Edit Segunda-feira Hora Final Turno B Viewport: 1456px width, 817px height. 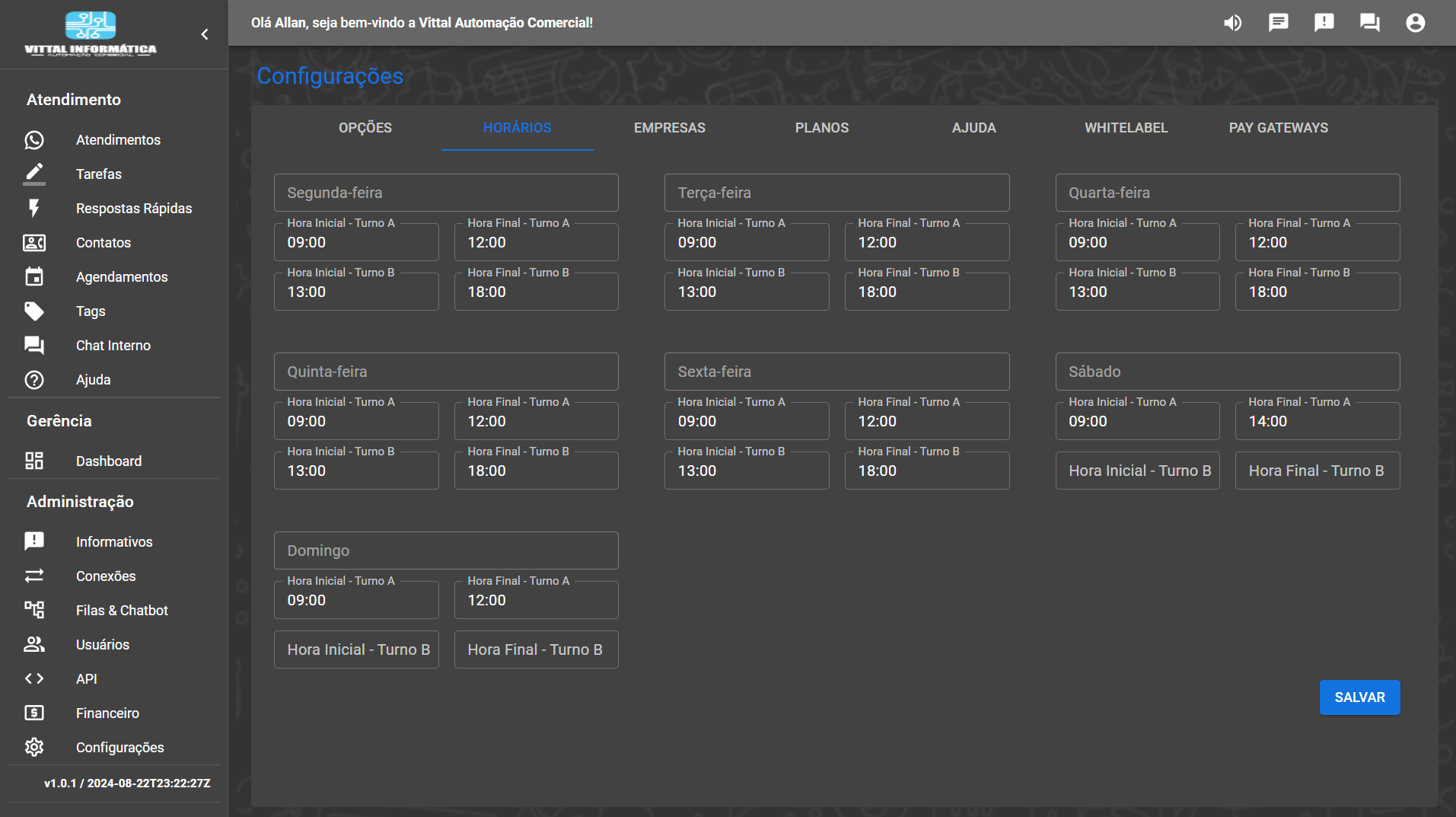[537, 292]
